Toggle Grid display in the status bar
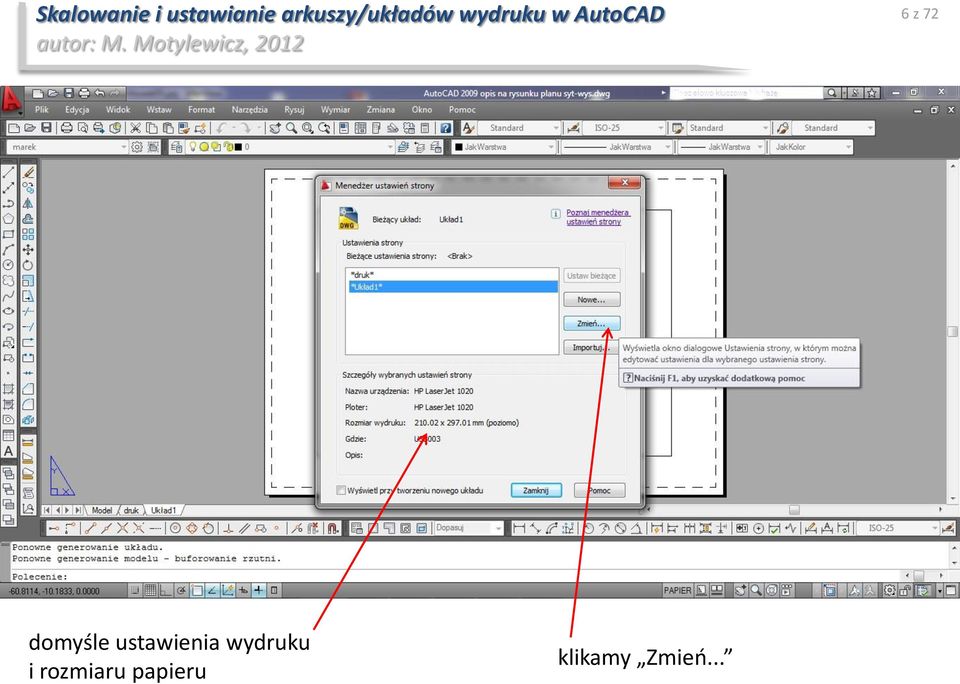This screenshot has height=684, width=960. click(150, 590)
